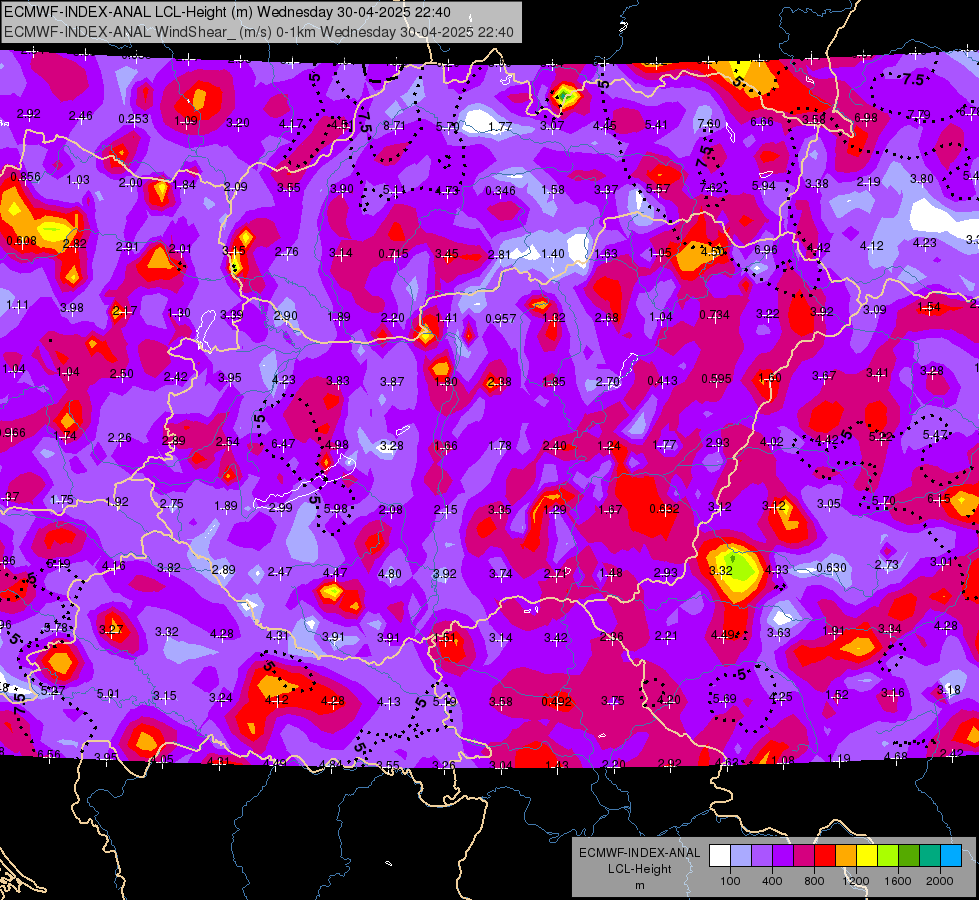This screenshot has width=979, height=900.
Task: Click the WindShear 0-1km title line
Action: [x=259, y=32]
